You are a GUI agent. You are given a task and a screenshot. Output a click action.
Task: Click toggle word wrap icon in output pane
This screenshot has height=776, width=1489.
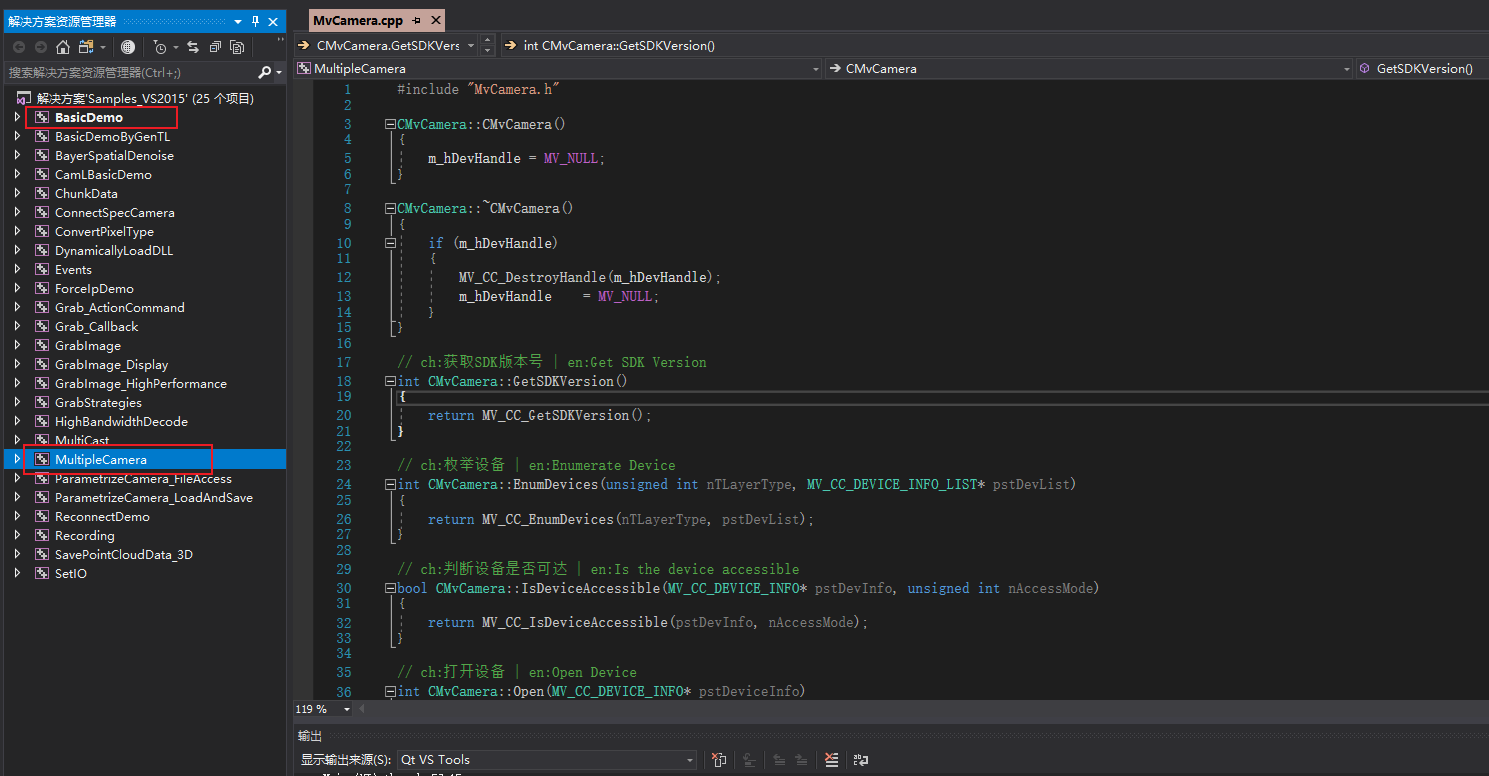[860, 760]
